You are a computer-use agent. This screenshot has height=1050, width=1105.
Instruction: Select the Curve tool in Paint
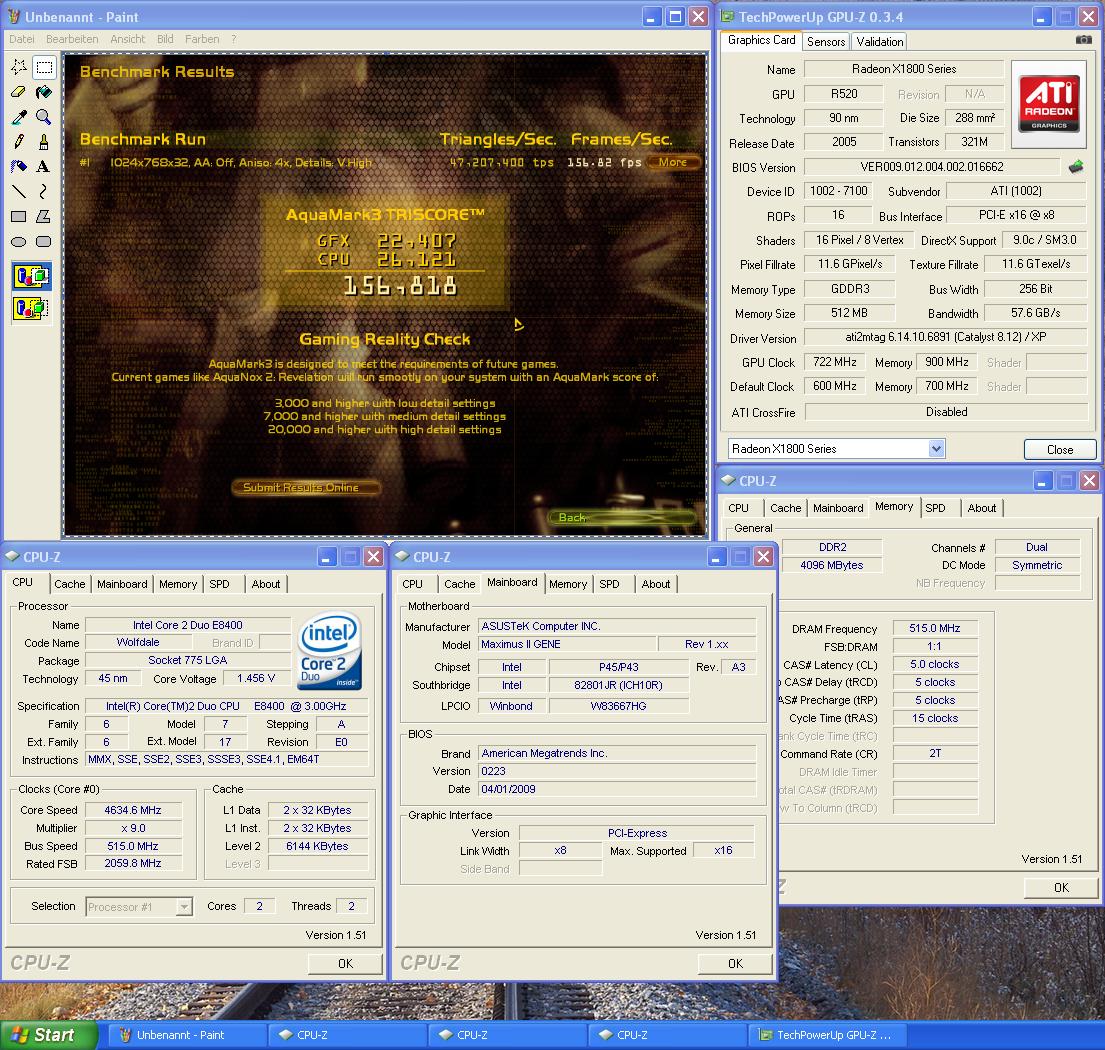click(44, 191)
